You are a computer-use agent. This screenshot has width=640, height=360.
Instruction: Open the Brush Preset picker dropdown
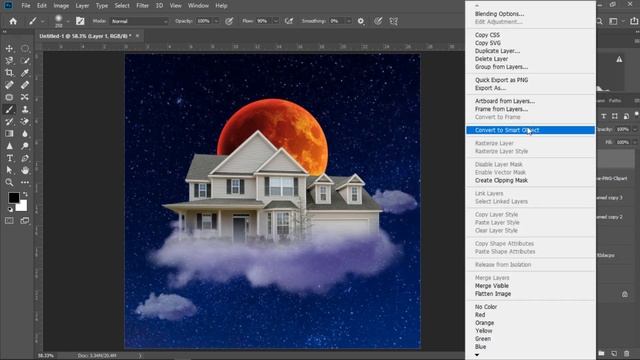(x=68, y=21)
